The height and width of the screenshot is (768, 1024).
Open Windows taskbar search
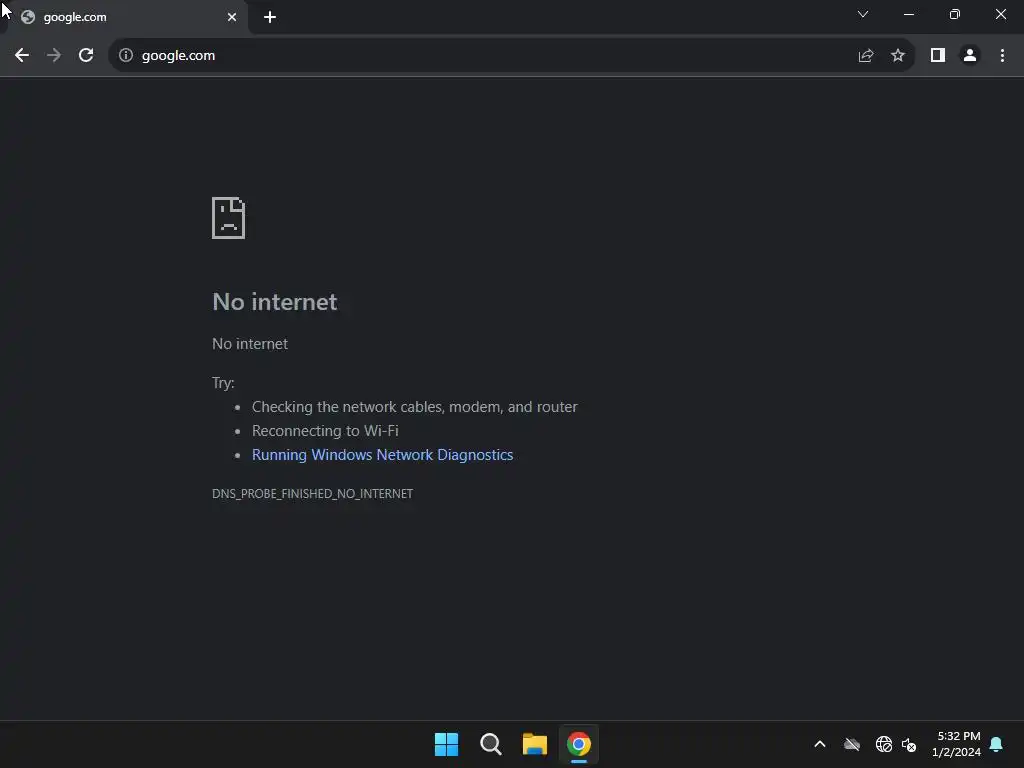[x=490, y=744]
